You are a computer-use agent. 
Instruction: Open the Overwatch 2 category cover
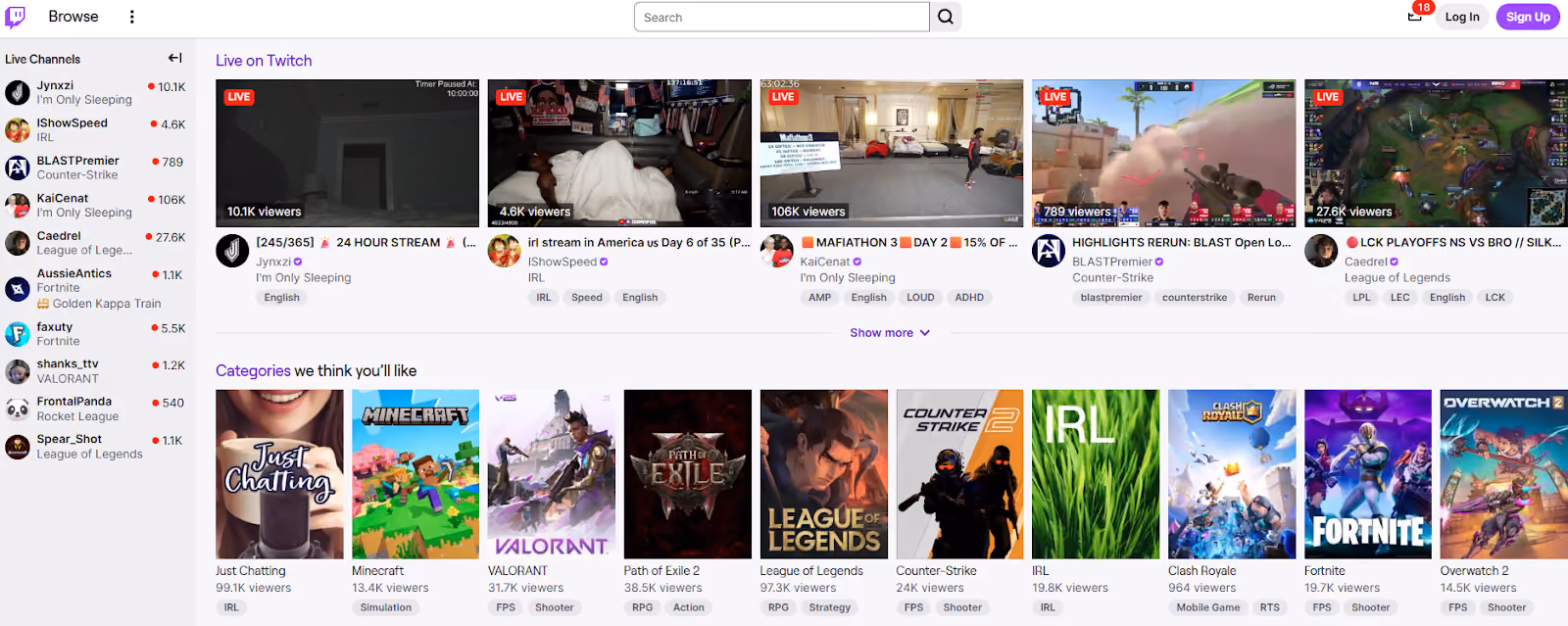click(x=1504, y=474)
